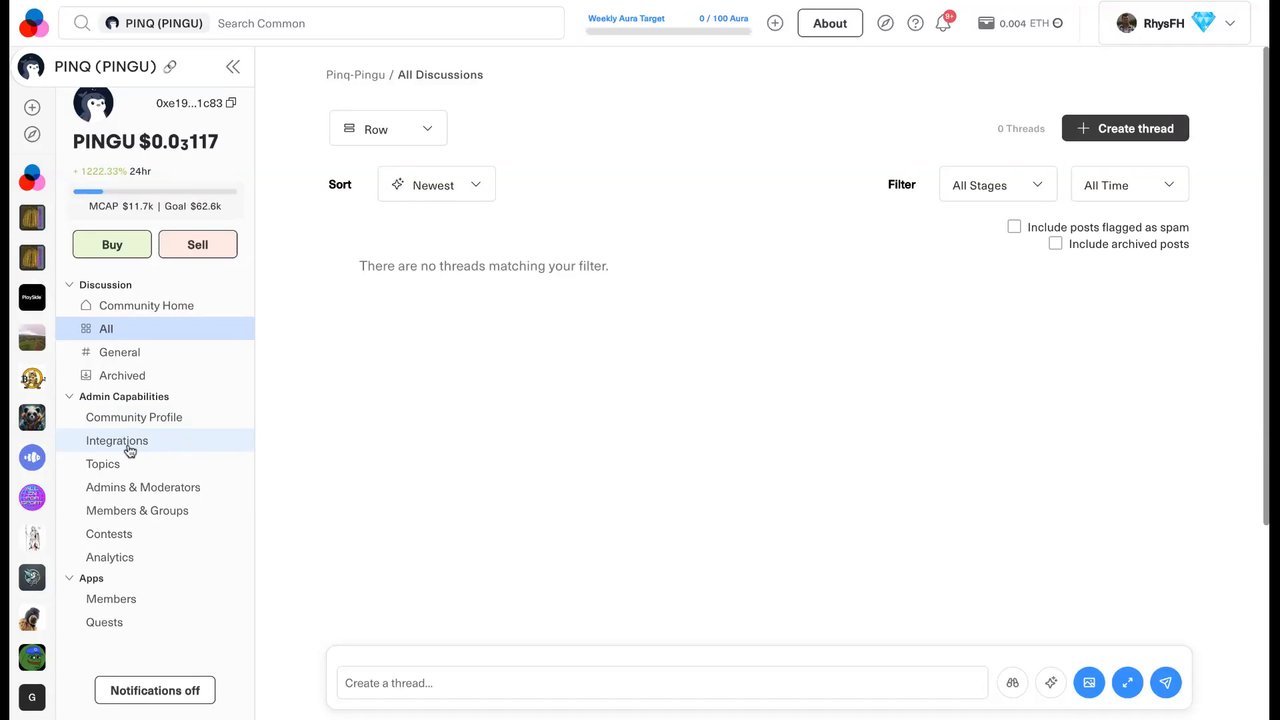This screenshot has height=720, width=1280.
Task: Click the image upload icon in composer
Action: (x=1089, y=683)
